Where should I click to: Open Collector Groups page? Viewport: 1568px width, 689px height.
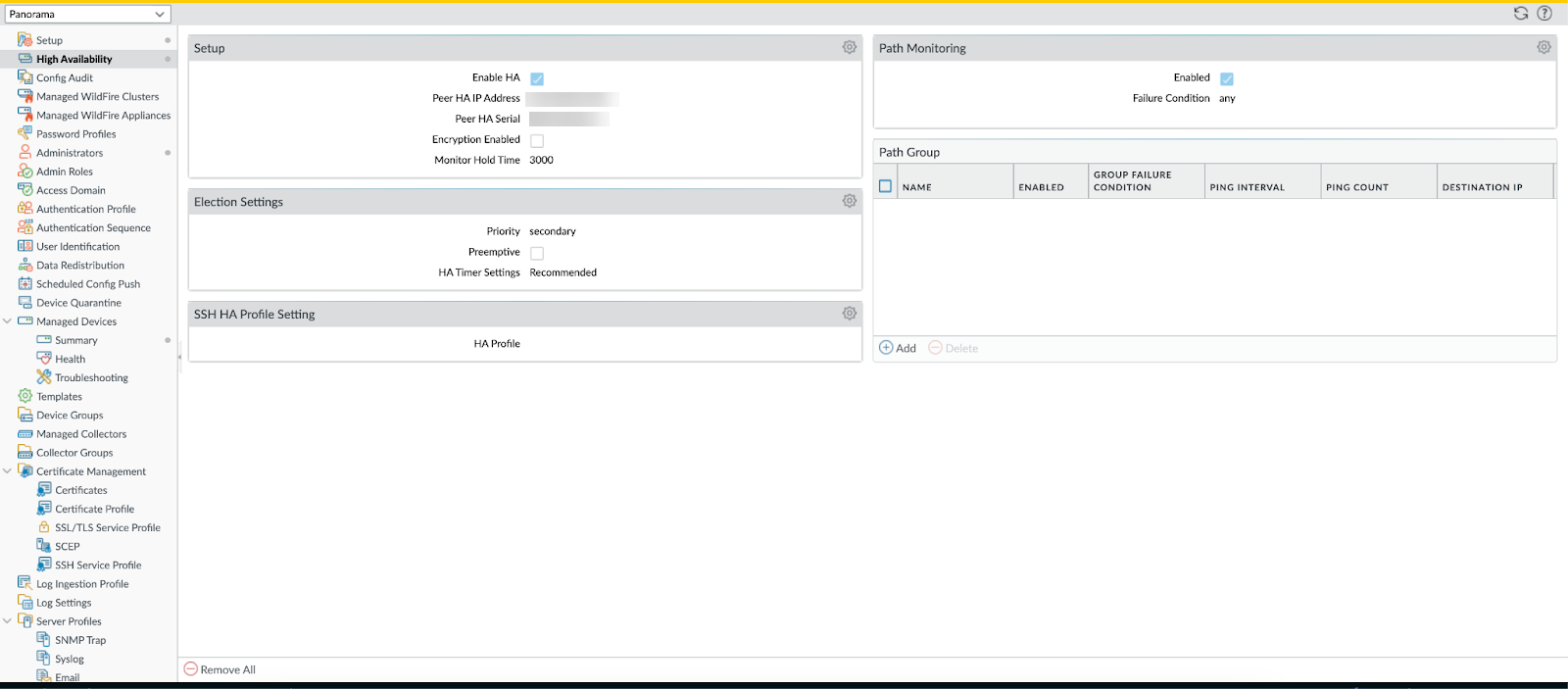tap(74, 453)
